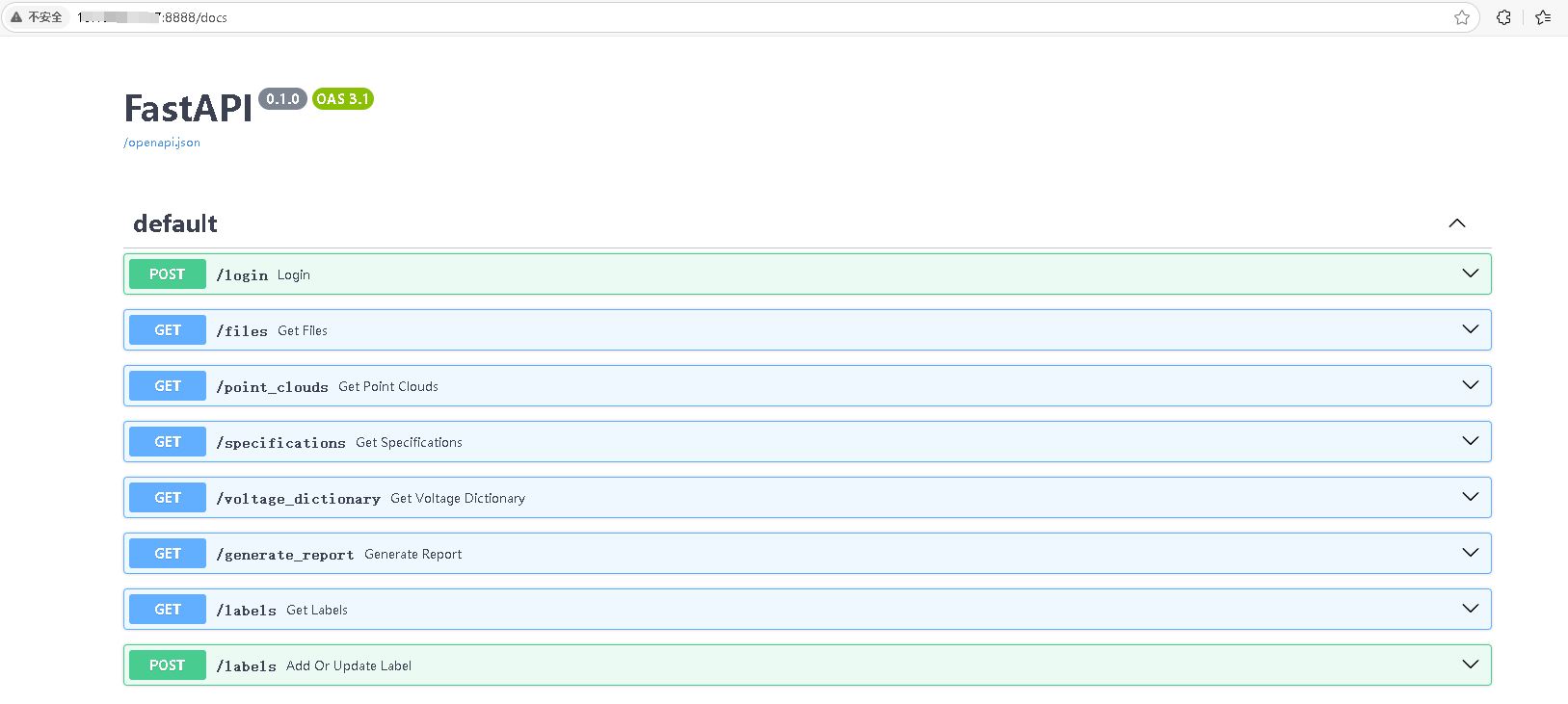Click the bookmark star icon in address bar
Viewport: 1568px width, 704px height.
point(1462,17)
